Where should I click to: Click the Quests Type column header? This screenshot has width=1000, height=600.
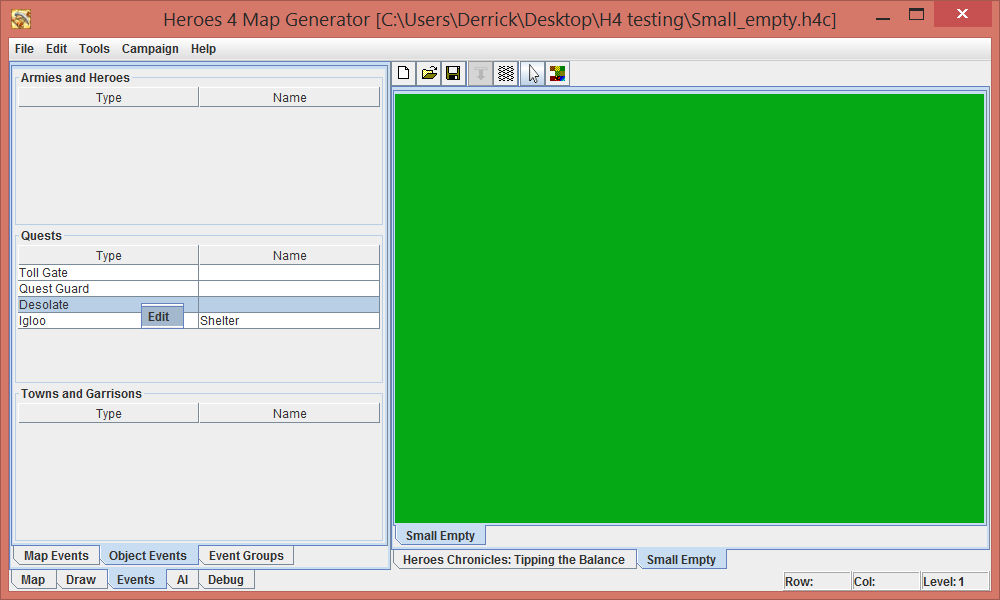[108, 255]
